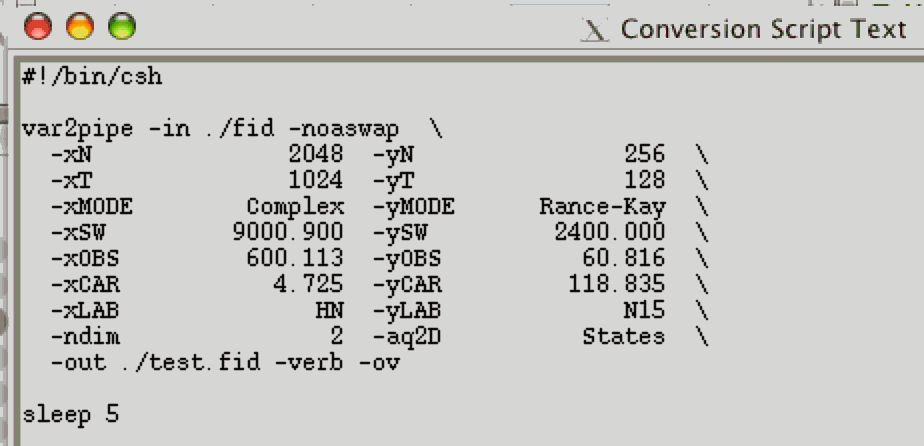Click the yellow minimize window button
924x446 pixels.
click(x=80, y=27)
